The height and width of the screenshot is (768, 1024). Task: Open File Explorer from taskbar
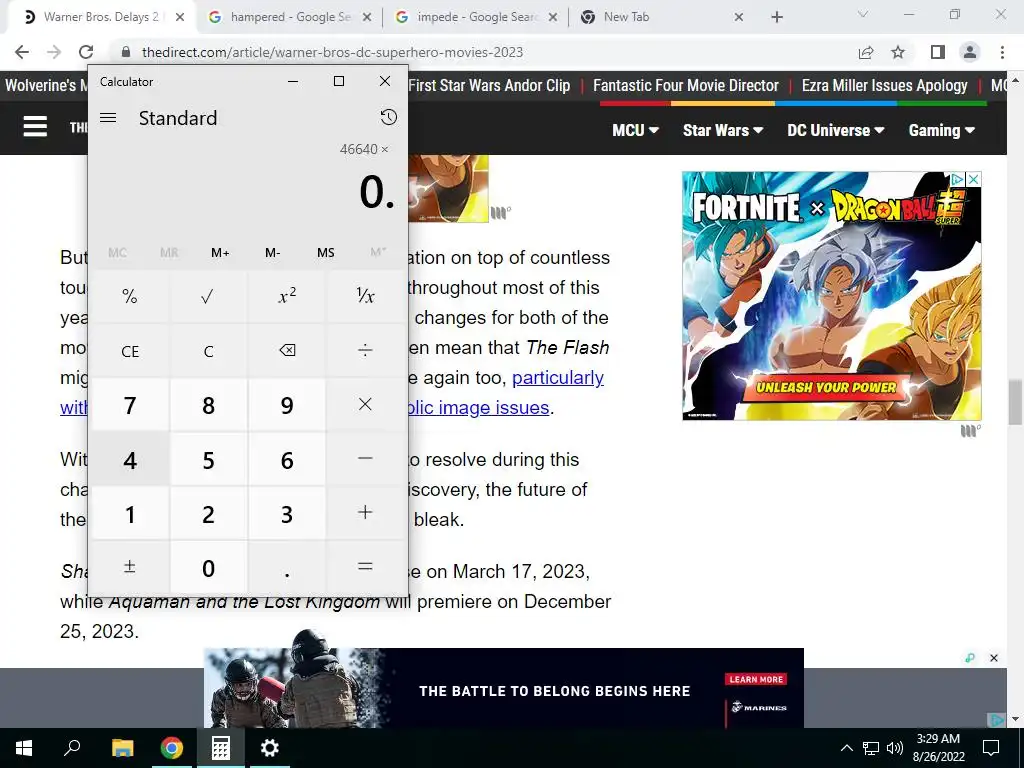point(122,748)
